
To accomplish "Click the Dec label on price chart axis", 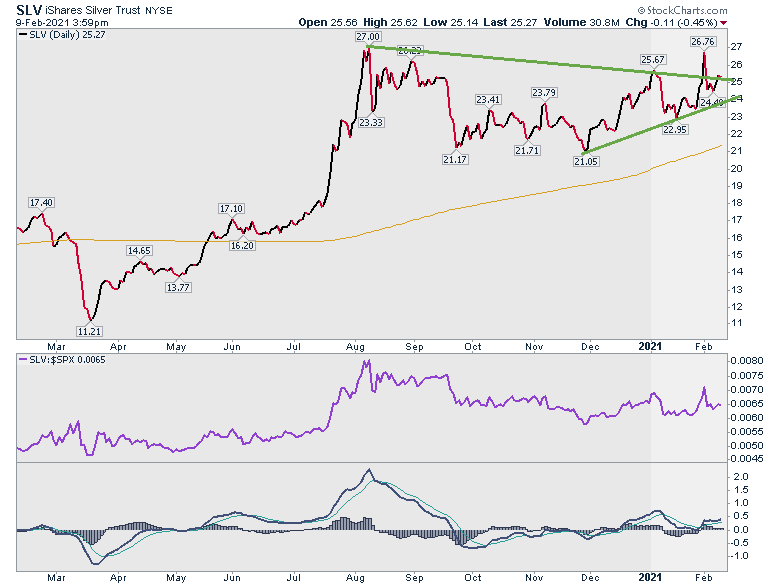I will coord(590,347).
